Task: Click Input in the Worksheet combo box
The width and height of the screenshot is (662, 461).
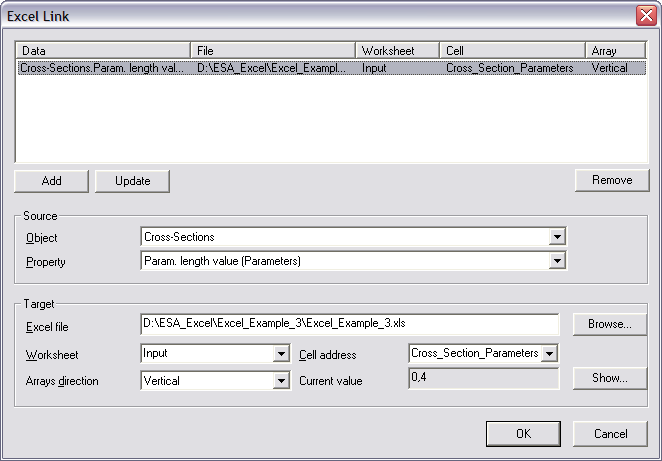Action: [155, 353]
